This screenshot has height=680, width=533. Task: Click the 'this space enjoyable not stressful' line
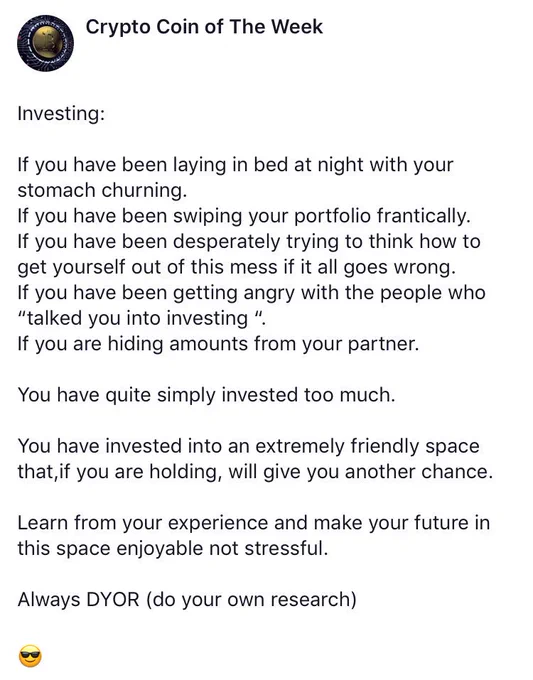pyautogui.click(x=173, y=549)
